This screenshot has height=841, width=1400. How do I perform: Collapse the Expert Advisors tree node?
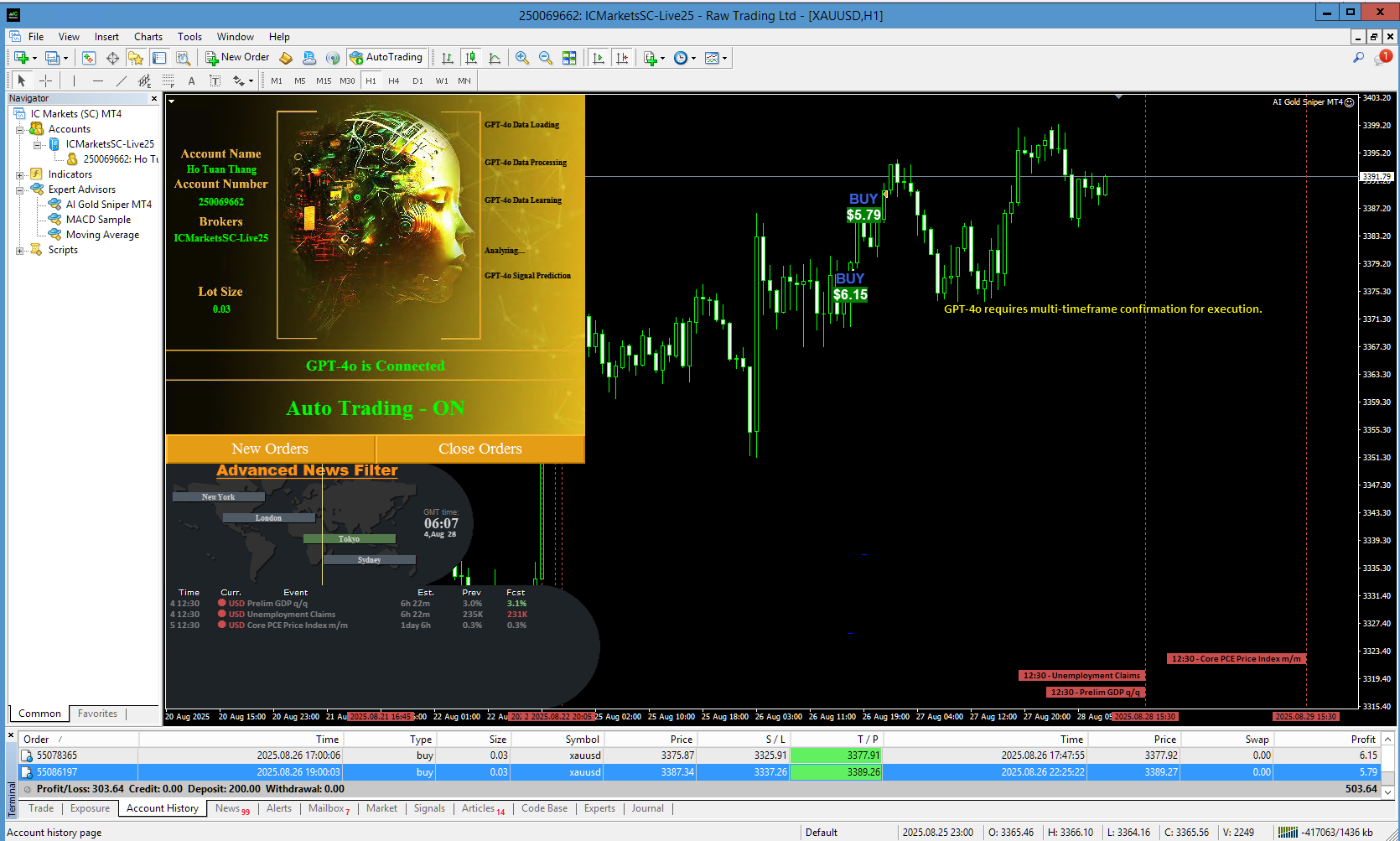pos(20,190)
